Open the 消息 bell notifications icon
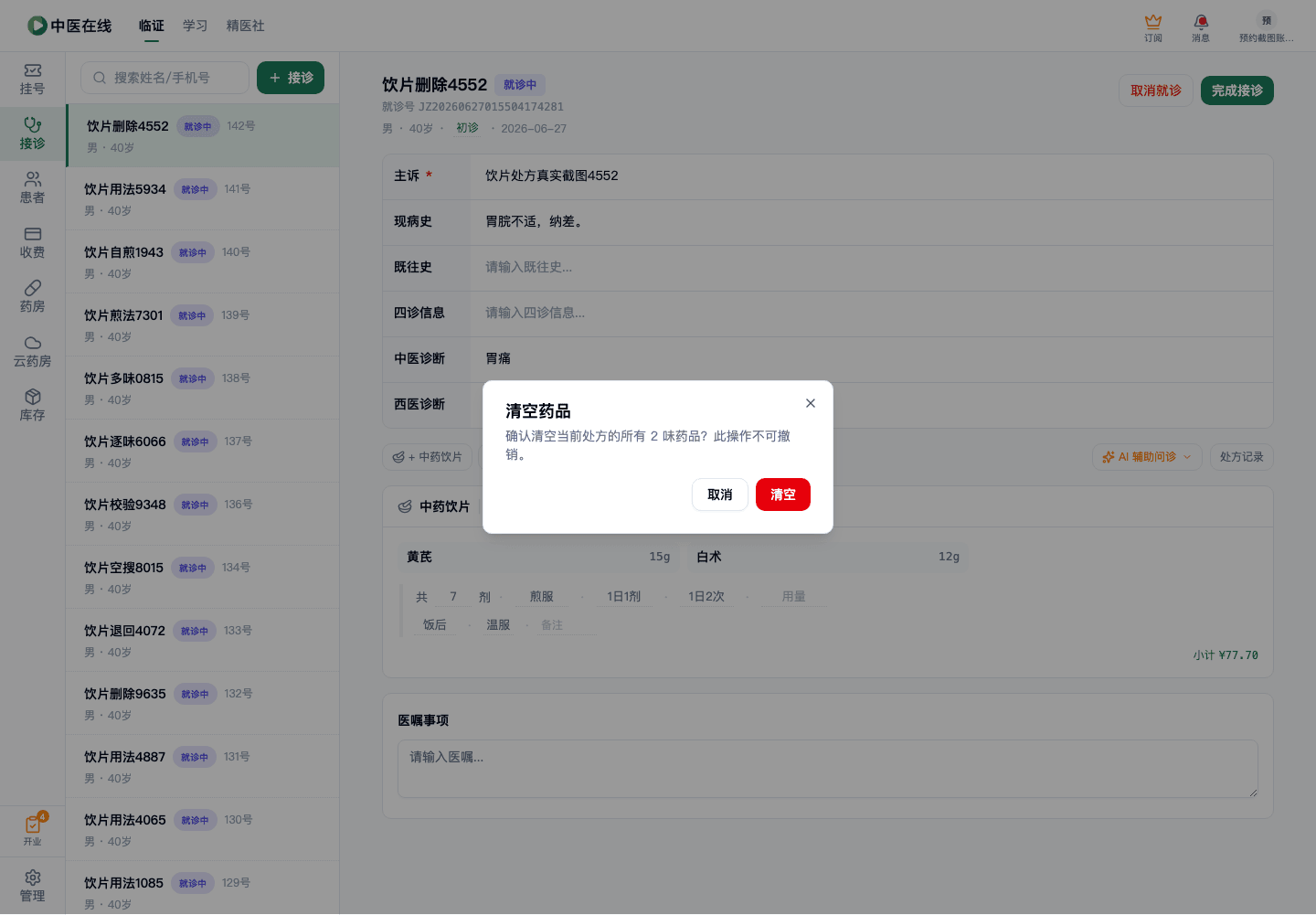Screen dimensions: 1316x915 click(1201, 27)
